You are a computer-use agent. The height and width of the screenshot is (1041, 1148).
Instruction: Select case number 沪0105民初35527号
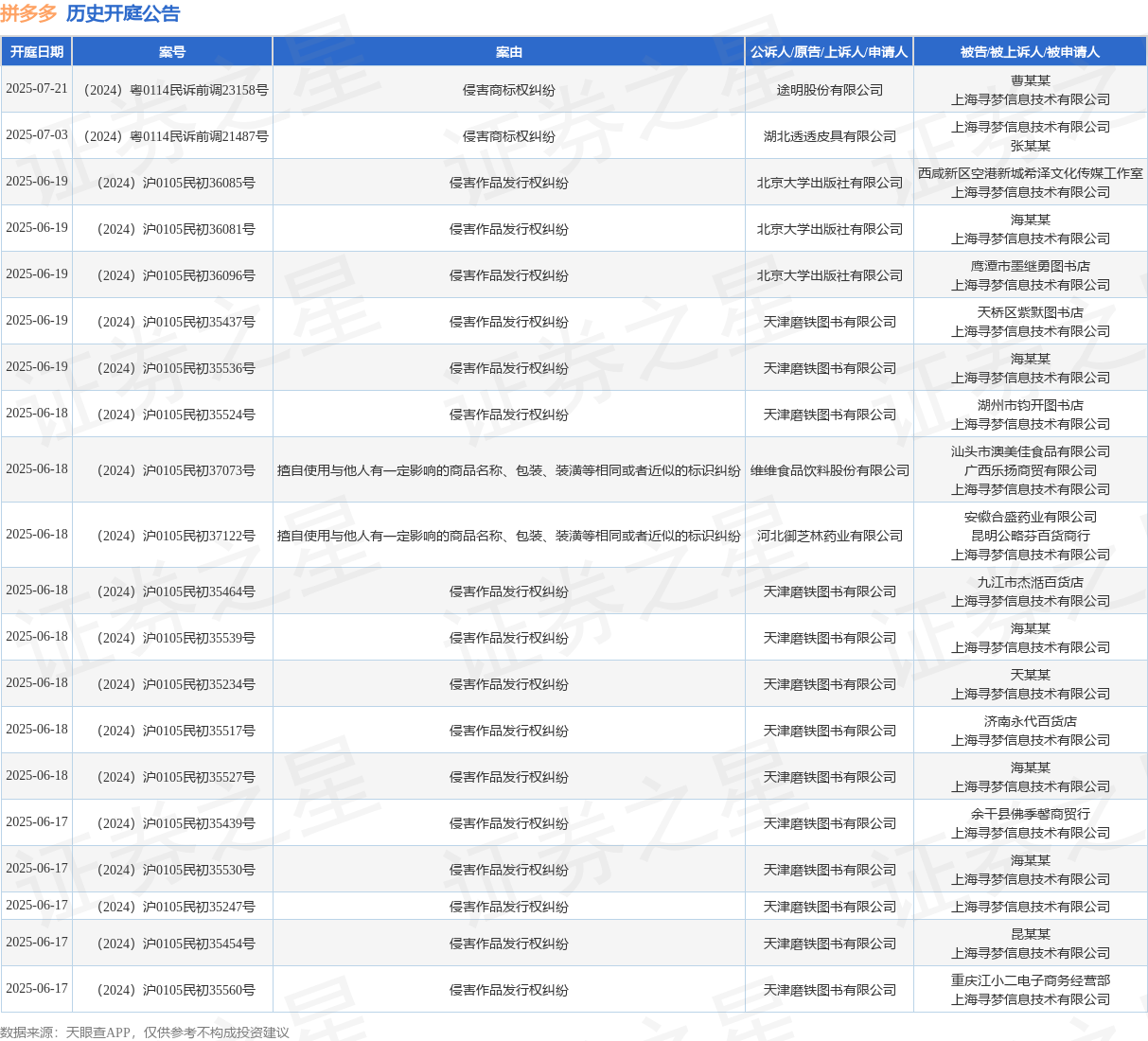(199, 778)
